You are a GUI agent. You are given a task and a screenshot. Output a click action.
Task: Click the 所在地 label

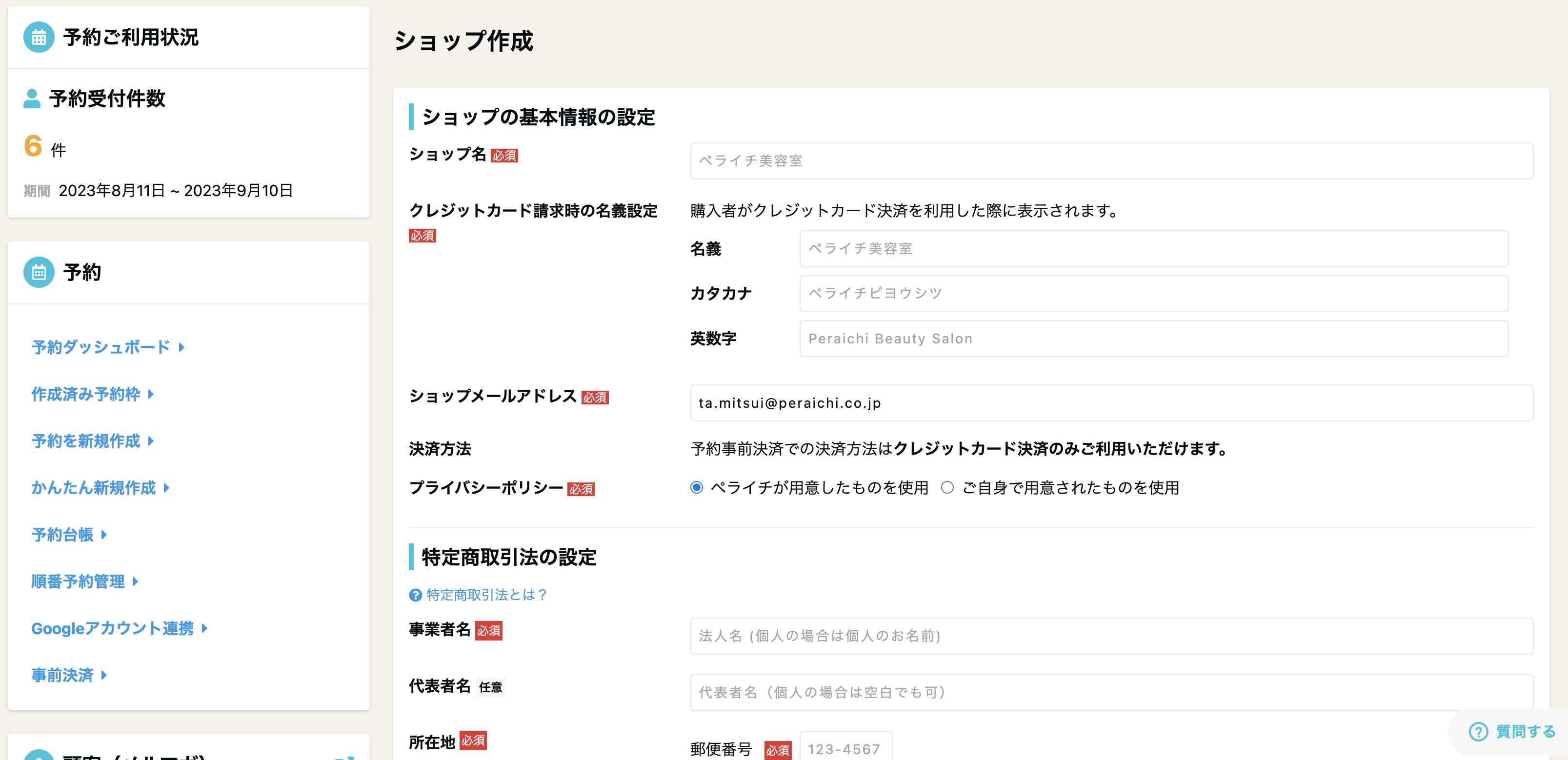432,742
